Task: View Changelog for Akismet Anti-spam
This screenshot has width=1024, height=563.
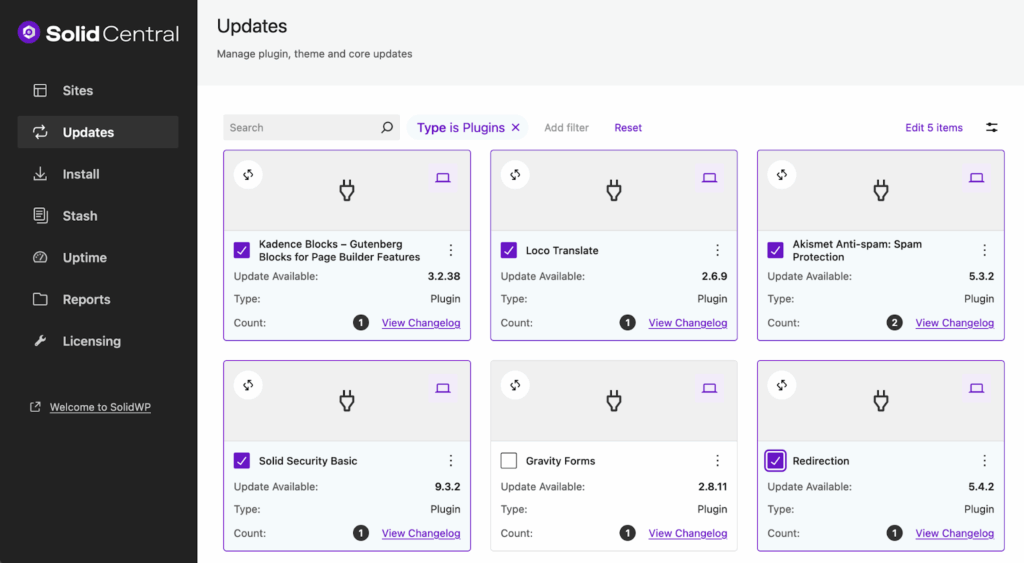Action: point(954,323)
